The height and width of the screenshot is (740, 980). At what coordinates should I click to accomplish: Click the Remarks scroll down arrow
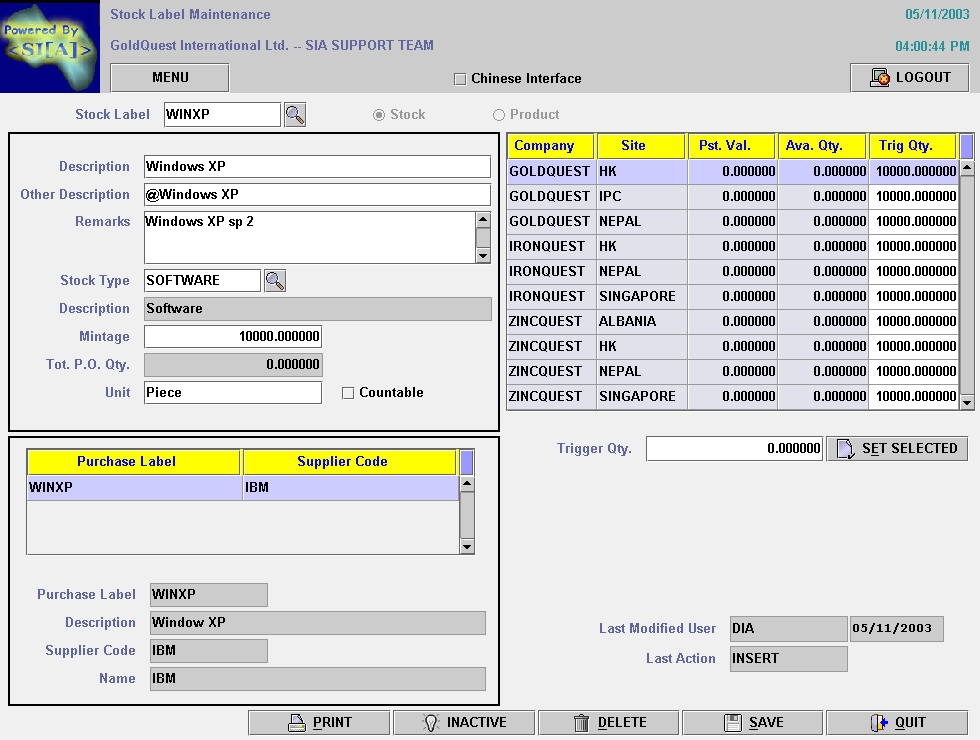[483, 256]
